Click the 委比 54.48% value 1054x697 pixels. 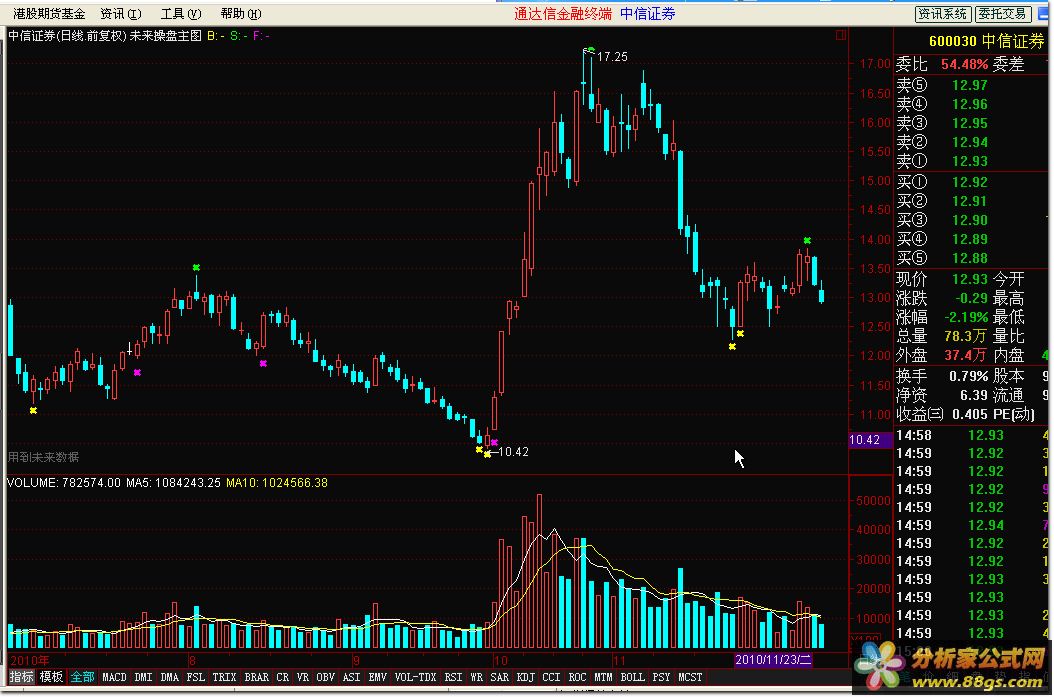point(965,65)
